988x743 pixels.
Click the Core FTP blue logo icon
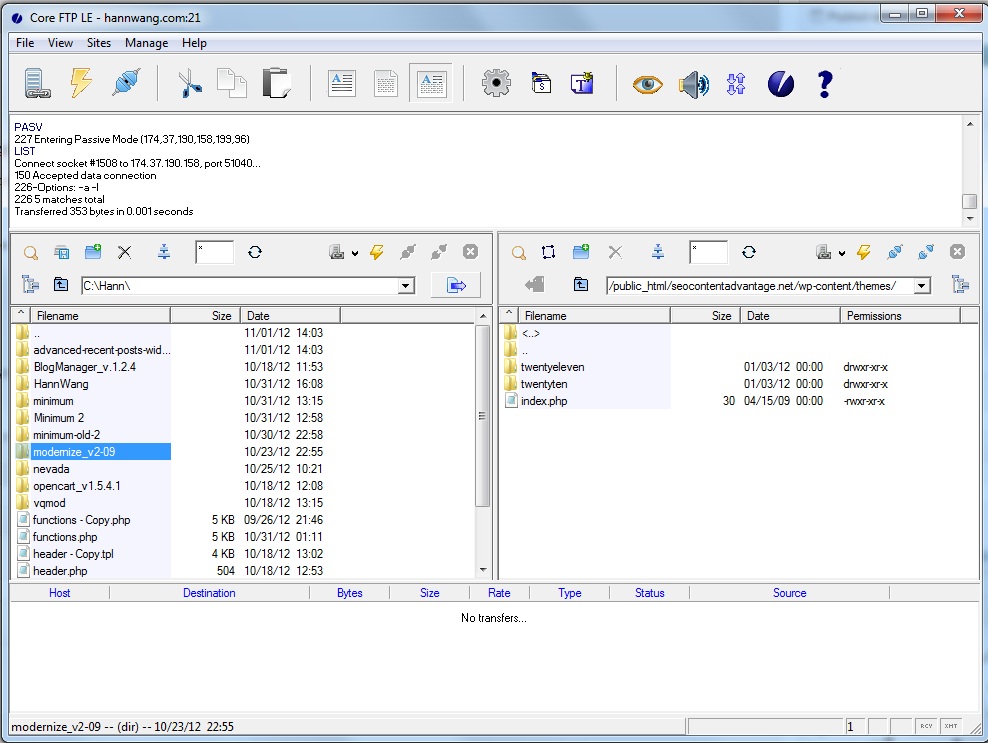coord(781,84)
